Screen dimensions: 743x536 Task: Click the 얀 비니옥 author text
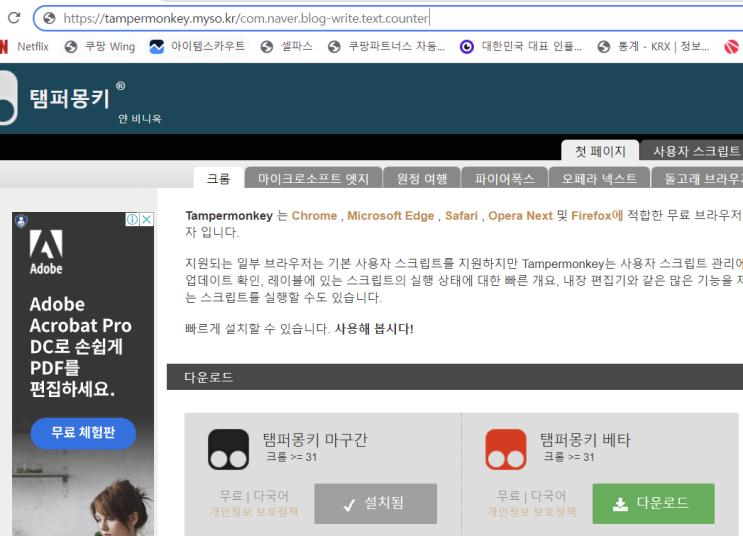pyautogui.click(x=140, y=118)
